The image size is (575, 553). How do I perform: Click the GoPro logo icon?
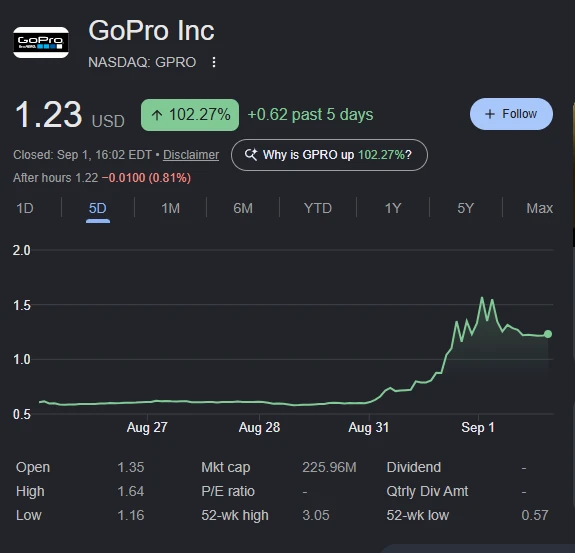click(x=41, y=42)
